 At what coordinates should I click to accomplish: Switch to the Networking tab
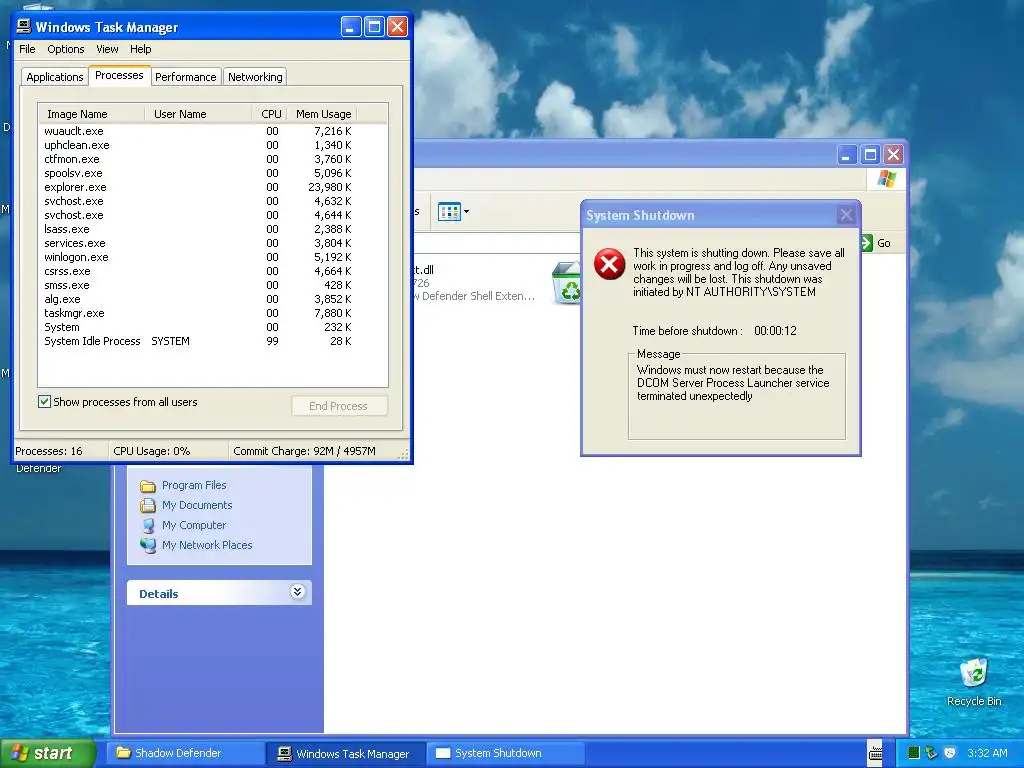click(255, 77)
